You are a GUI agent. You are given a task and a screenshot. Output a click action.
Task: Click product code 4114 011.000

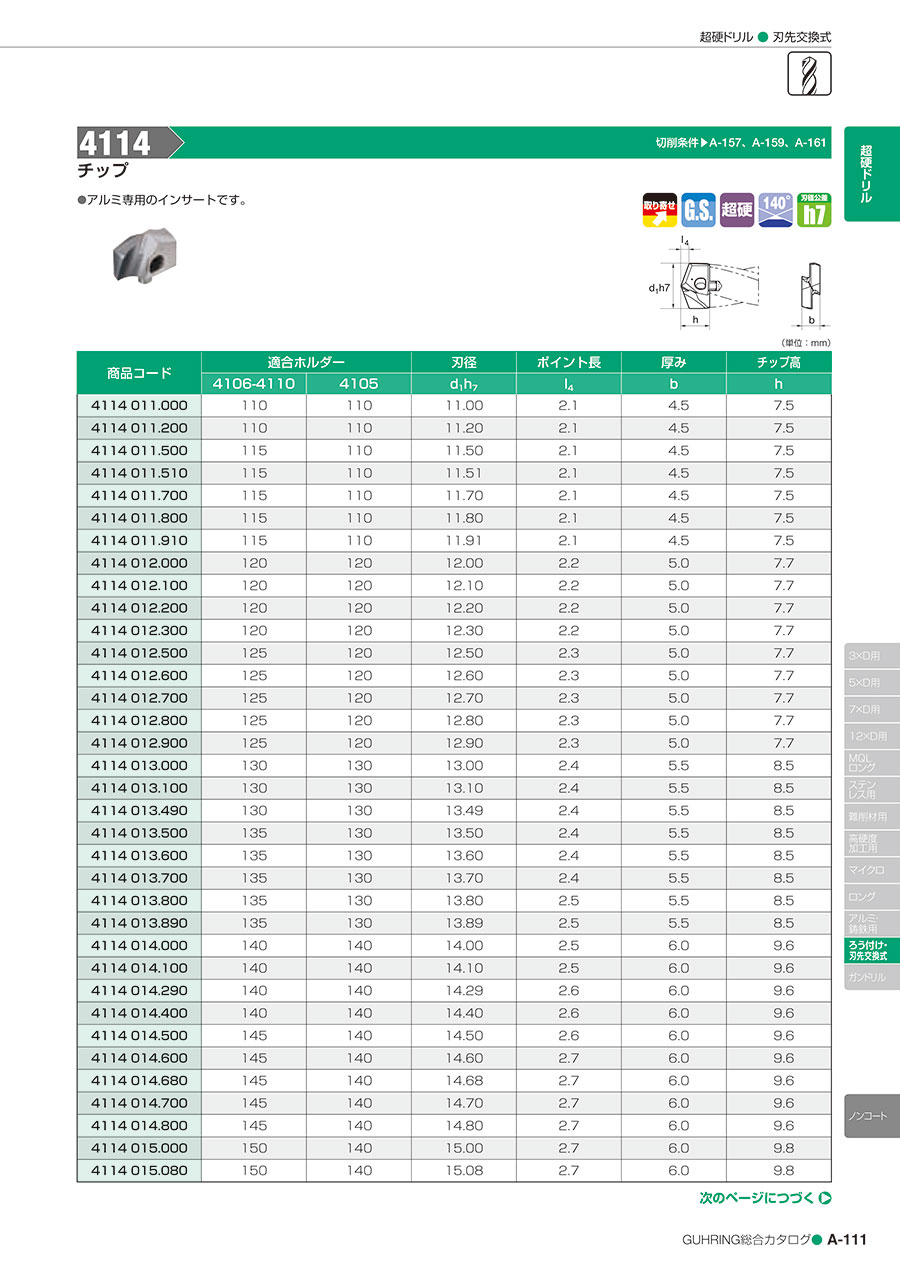(139, 406)
